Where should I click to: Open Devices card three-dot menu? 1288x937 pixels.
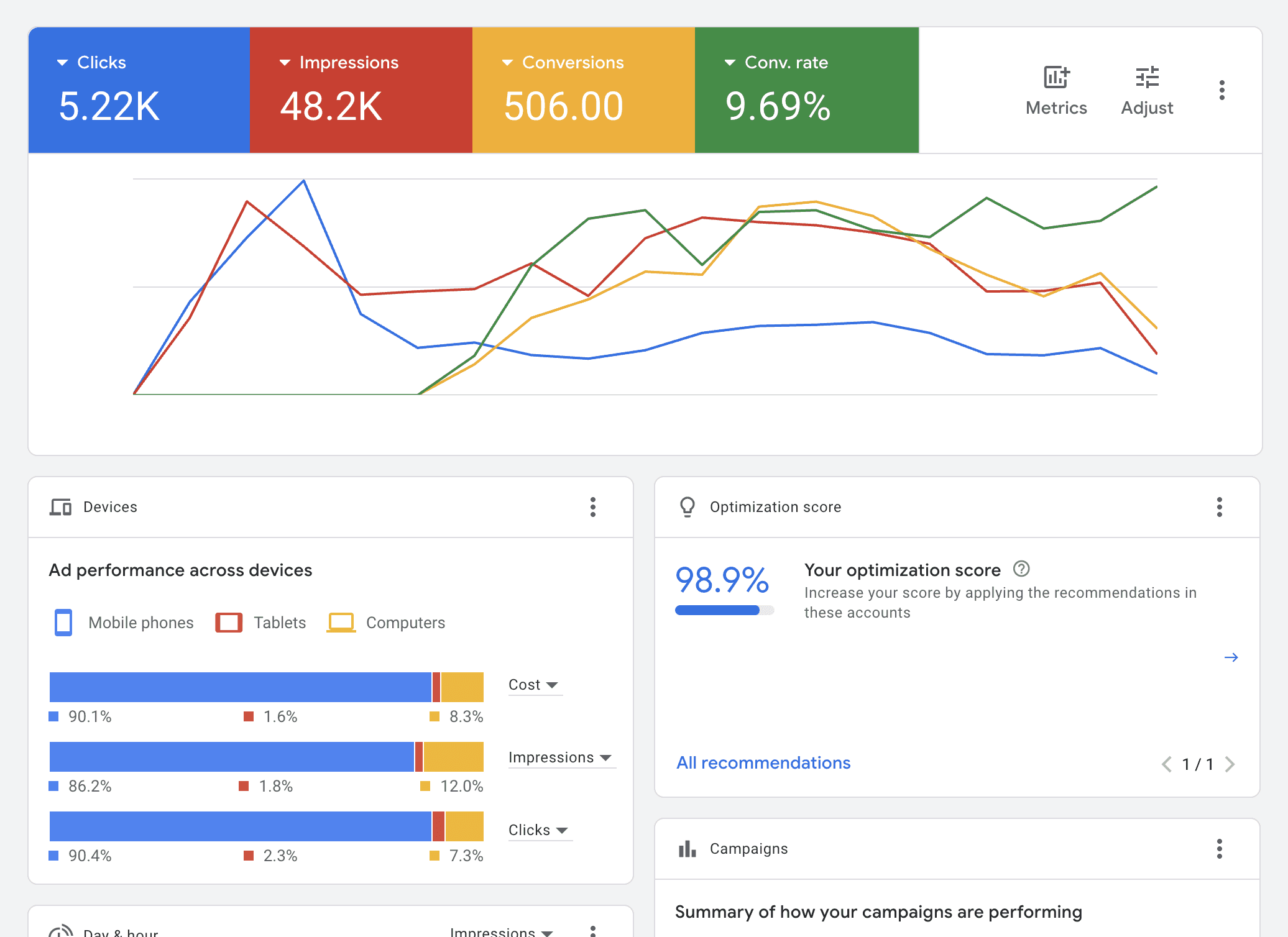point(592,507)
